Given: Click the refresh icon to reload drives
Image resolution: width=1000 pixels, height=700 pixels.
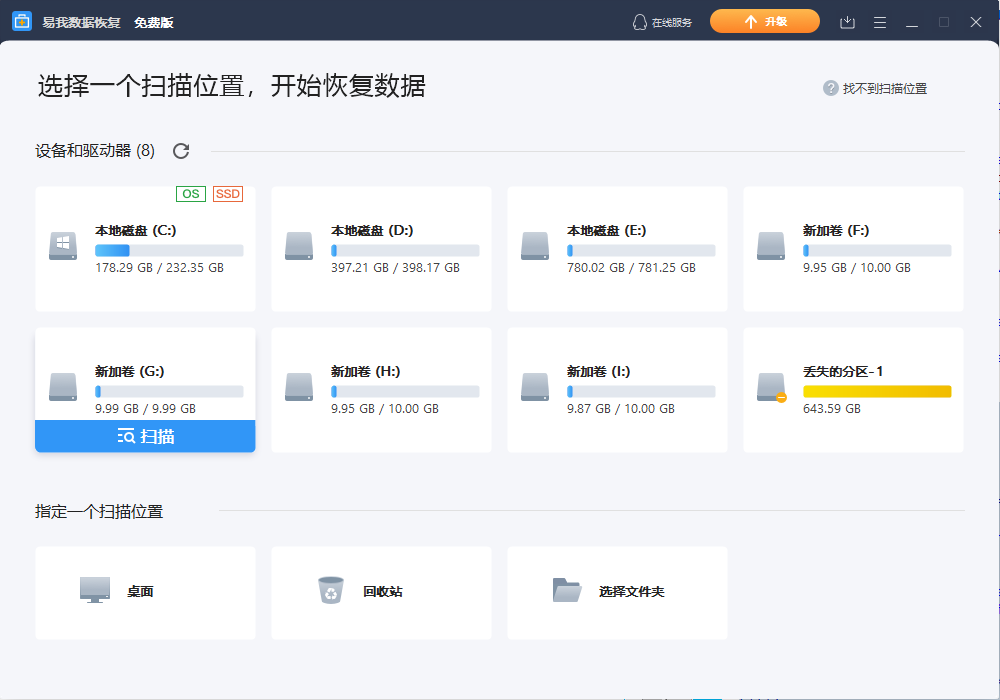Looking at the screenshot, I should pos(180,150).
